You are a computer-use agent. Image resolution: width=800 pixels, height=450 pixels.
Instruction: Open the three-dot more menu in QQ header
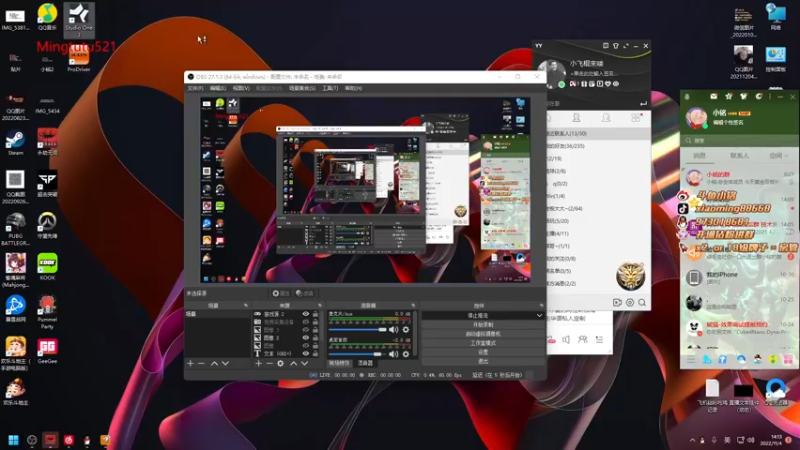[x=770, y=96]
